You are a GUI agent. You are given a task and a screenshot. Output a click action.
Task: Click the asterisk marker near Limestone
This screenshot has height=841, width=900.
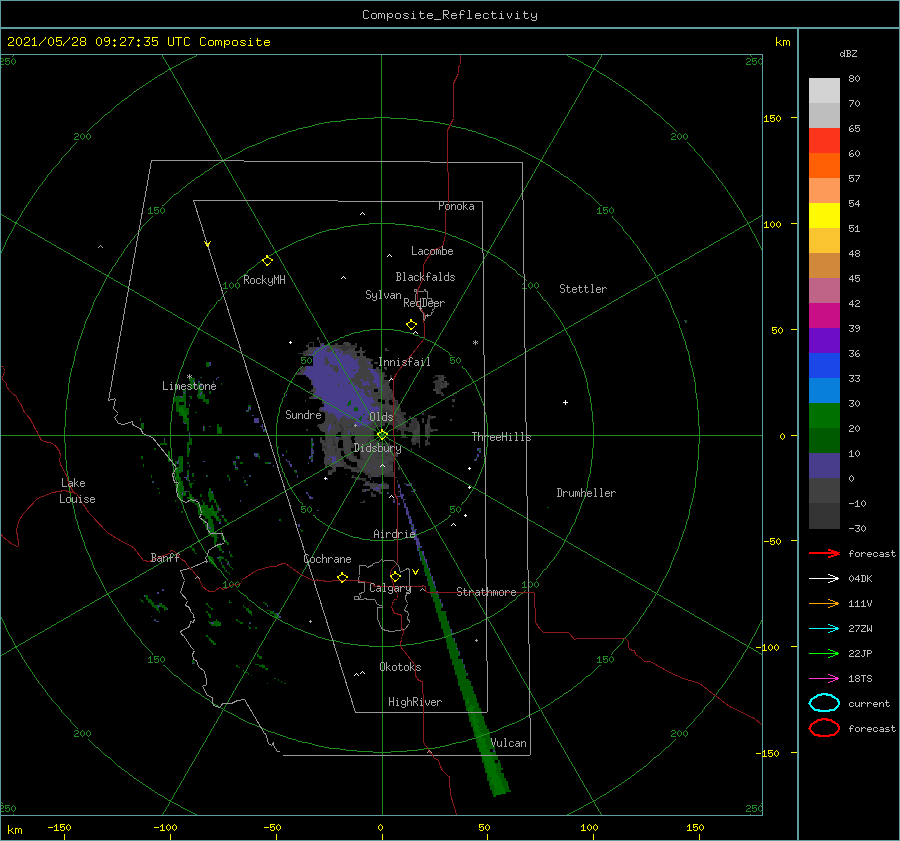point(189,377)
